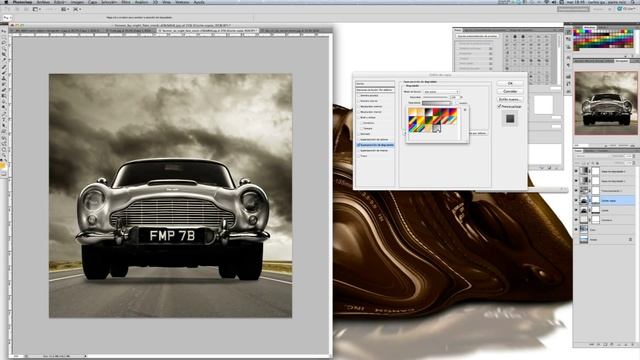Enable the Superposición de motivo checkbox
This screenshot has width=640, height=360.
358,151
